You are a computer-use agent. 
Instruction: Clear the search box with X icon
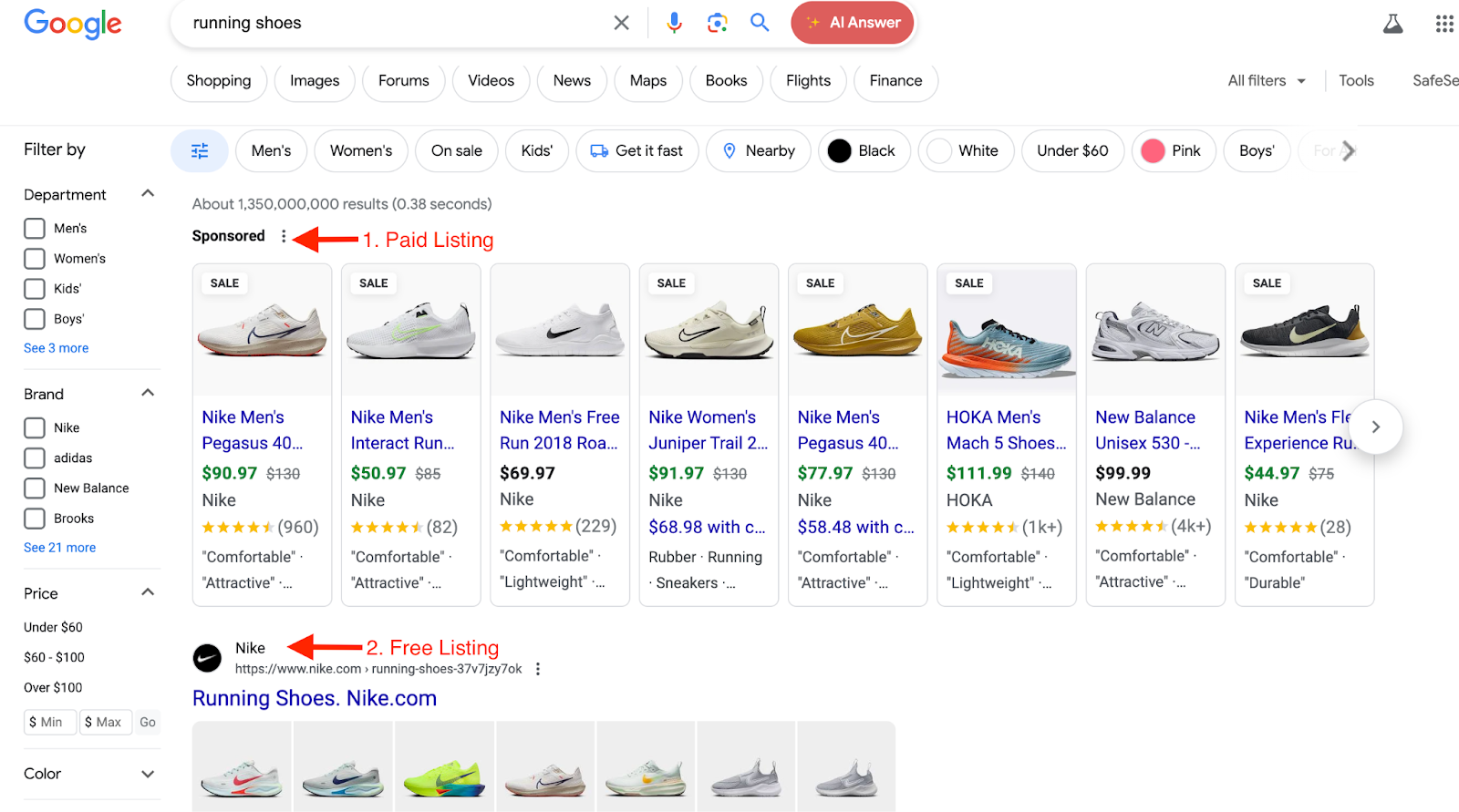(621, 23)
